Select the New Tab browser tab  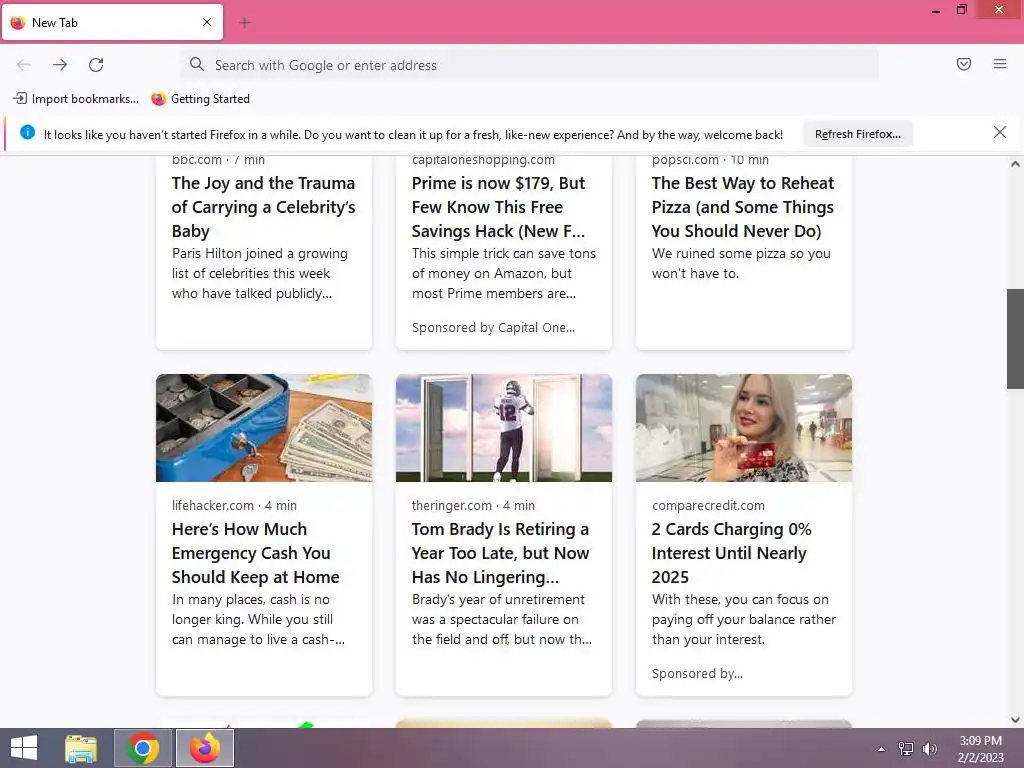pos(112,22)
